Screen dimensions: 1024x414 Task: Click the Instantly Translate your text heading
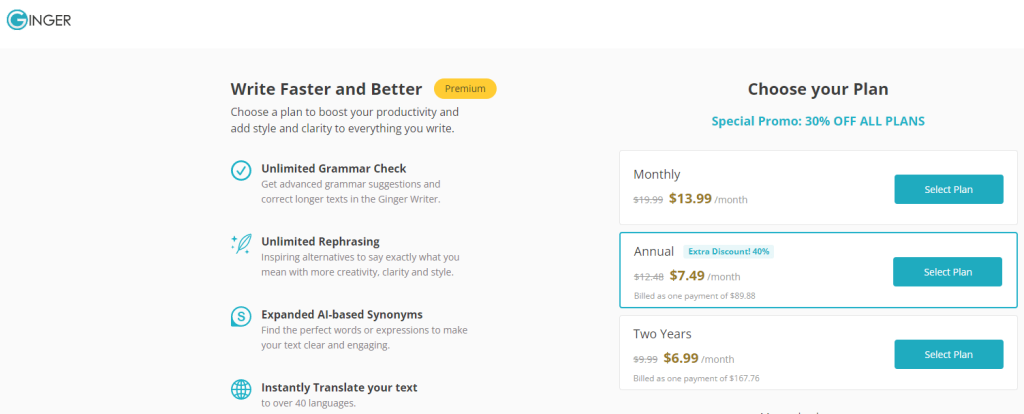(339, 387)
